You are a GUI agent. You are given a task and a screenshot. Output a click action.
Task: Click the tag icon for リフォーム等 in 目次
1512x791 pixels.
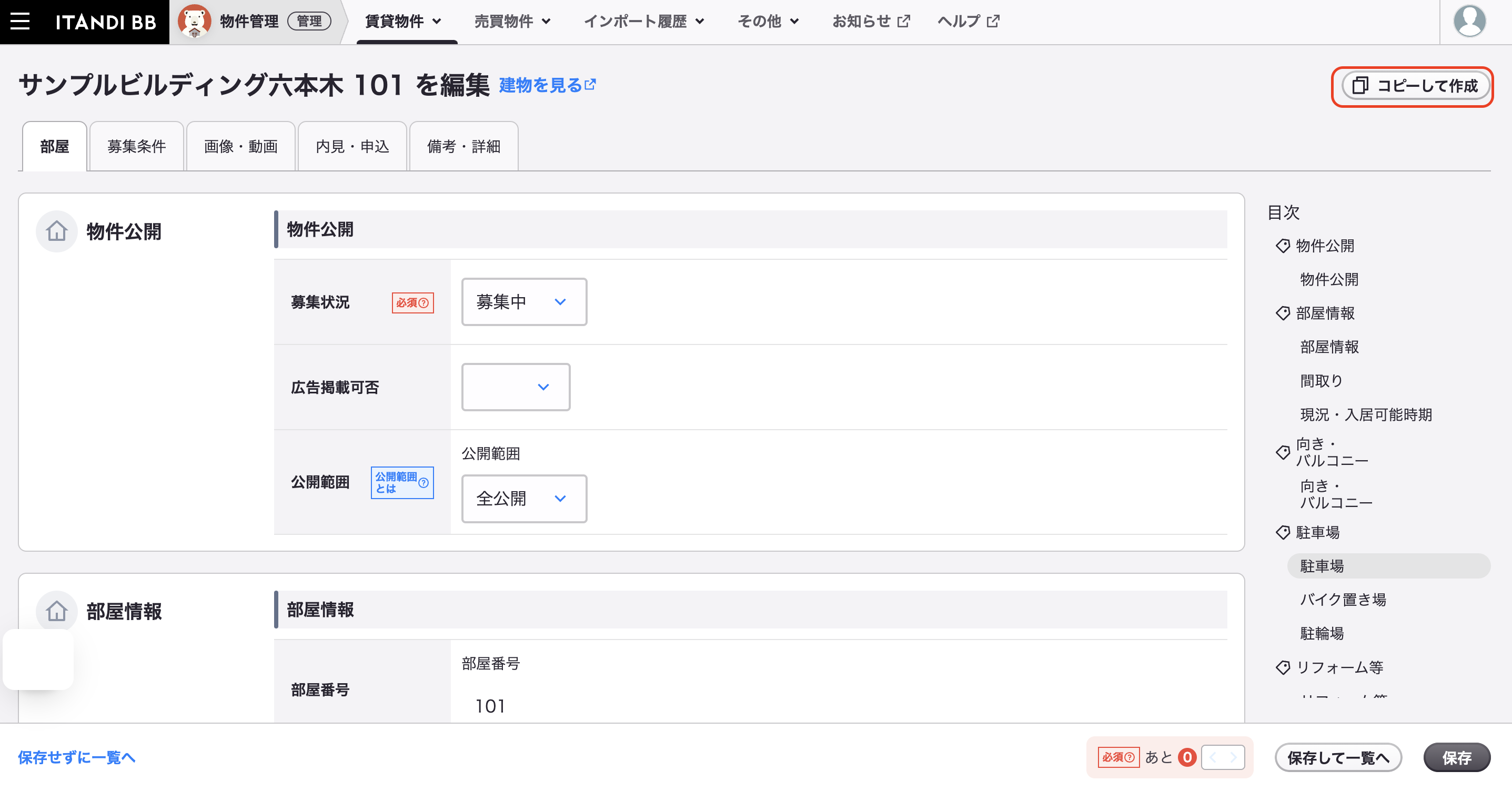(x=1283, y=667)
